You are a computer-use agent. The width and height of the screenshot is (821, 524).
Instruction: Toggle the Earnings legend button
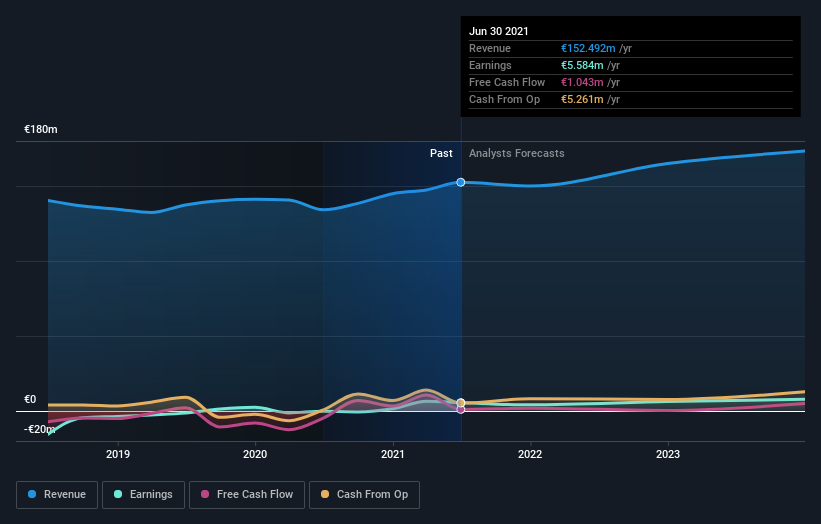point(143,495)
